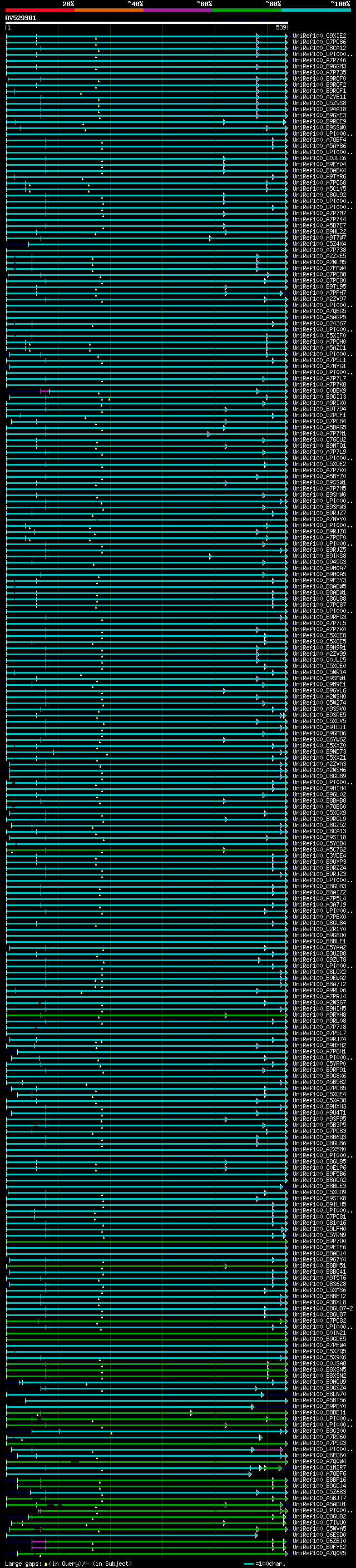Select the UniRef100_B9RQF0 label
Image resolution: width=356 pixels, height=1568 pixels.
click(x=319, y=78)
